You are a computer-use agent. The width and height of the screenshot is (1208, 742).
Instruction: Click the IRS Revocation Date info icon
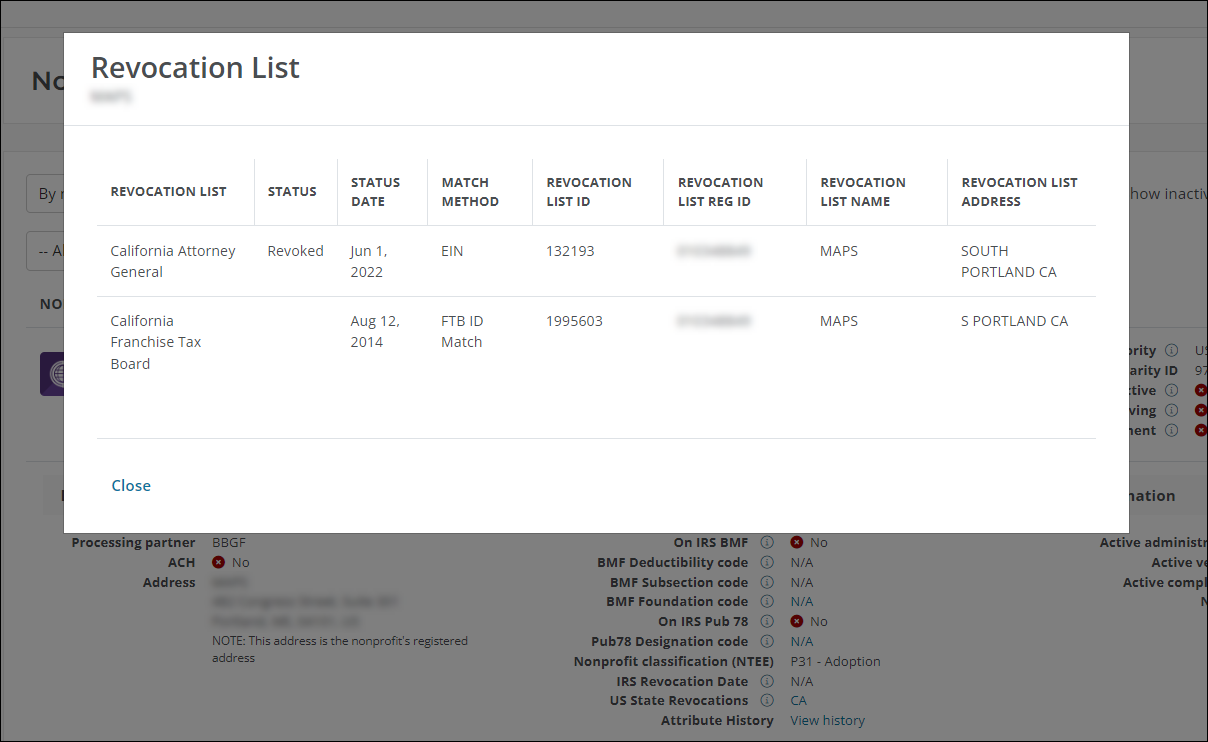pos(767,681)
